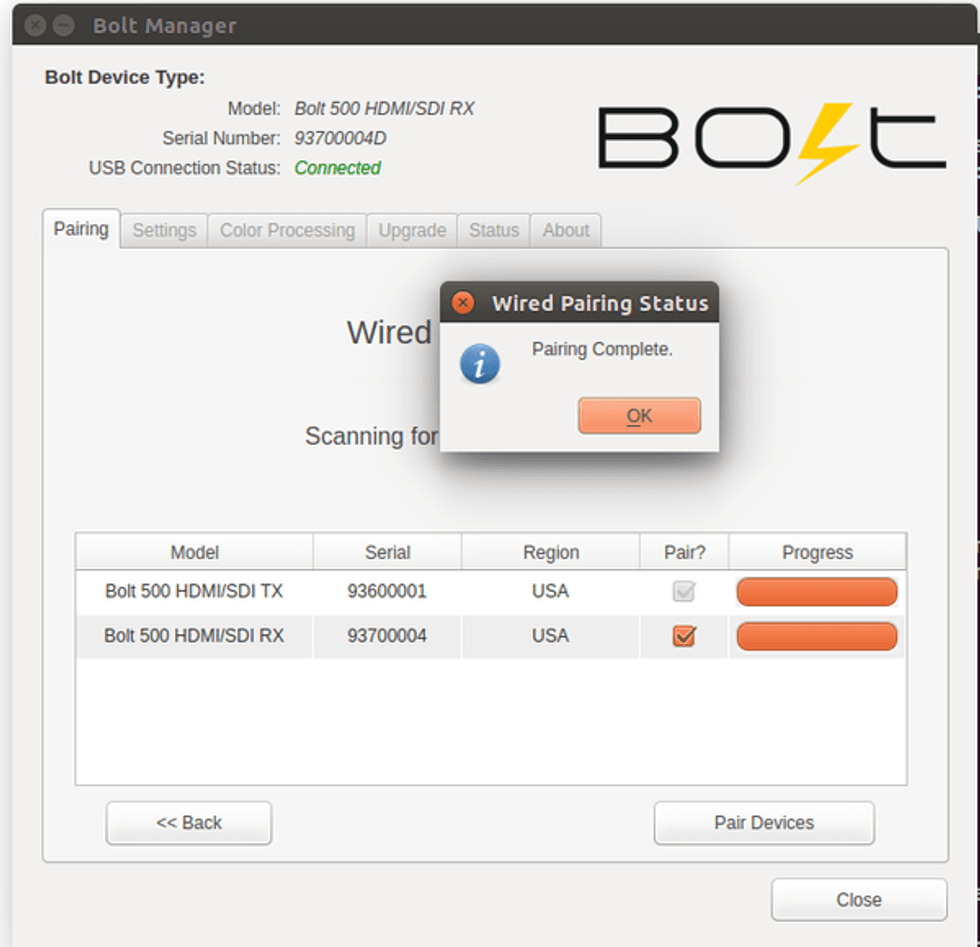Image resolution: width=980 pixels, height=947 pixels.
Task: Minimize the Bolt Manager window
Action: pyautogui.click(x=63, y=26)
